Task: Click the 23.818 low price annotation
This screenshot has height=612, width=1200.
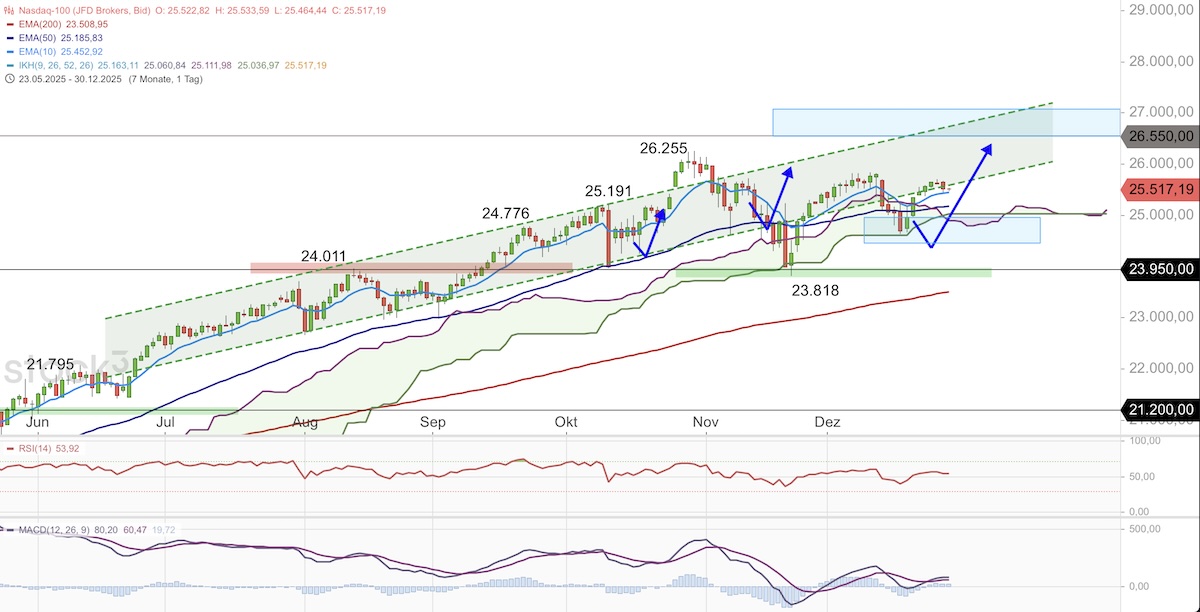Action: (816, 291)
